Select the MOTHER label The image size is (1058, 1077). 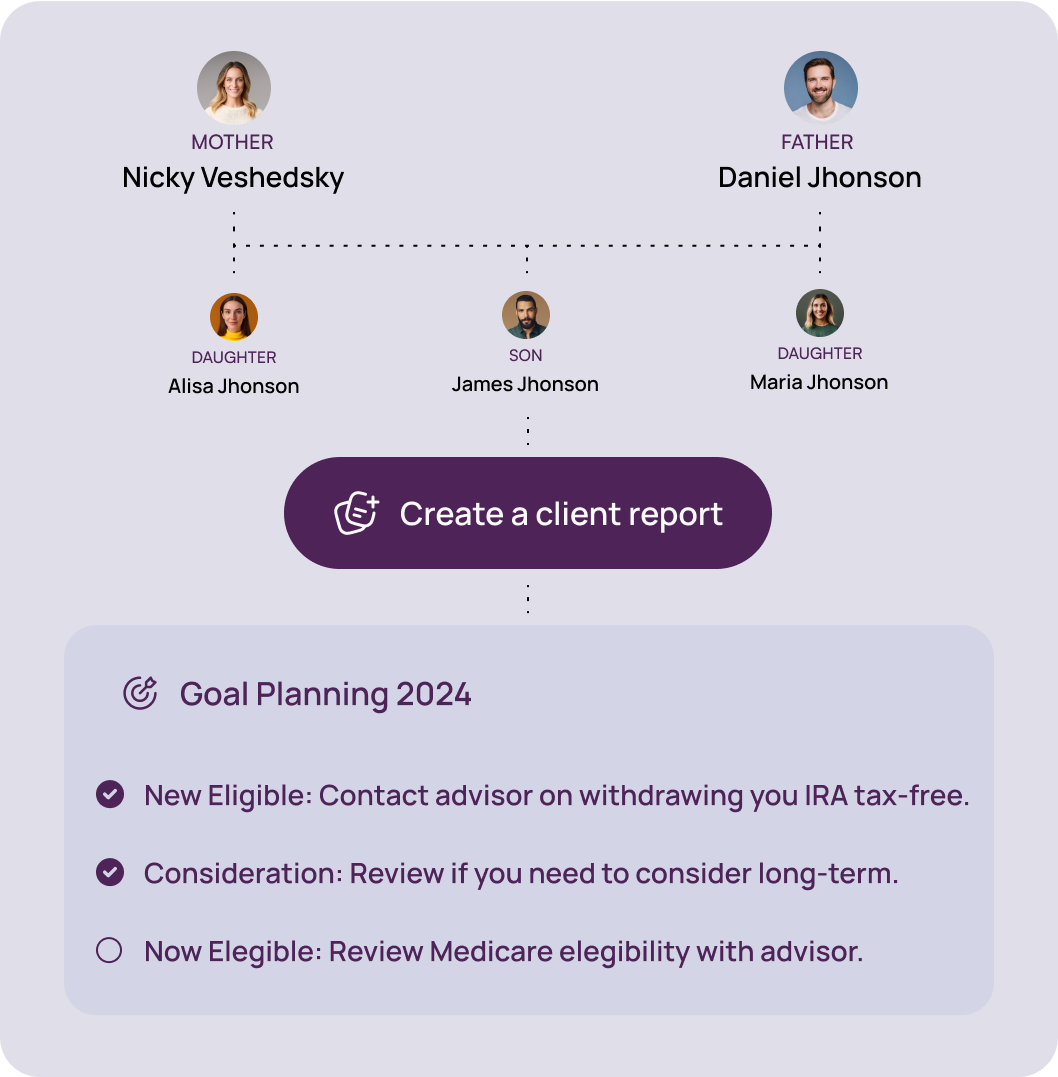[x=232, y=142]
